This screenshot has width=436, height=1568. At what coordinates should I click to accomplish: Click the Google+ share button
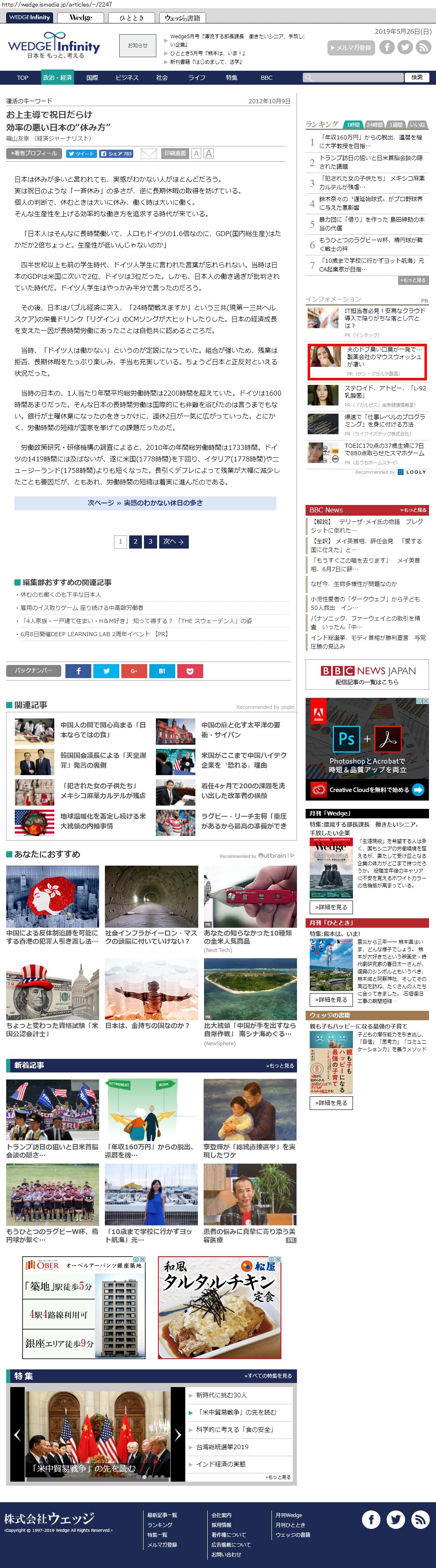pyautogui.click(x=134, y=671)
